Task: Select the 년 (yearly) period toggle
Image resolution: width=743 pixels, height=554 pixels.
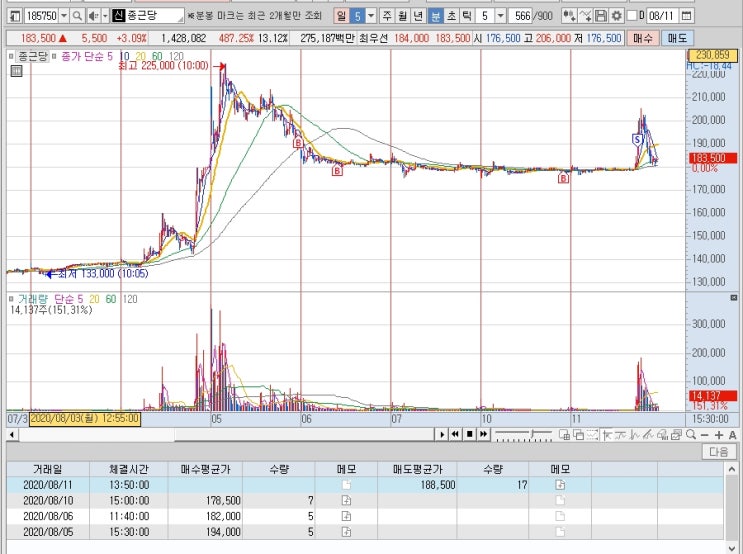Action: pyautogui.click(x=418, y=16)
